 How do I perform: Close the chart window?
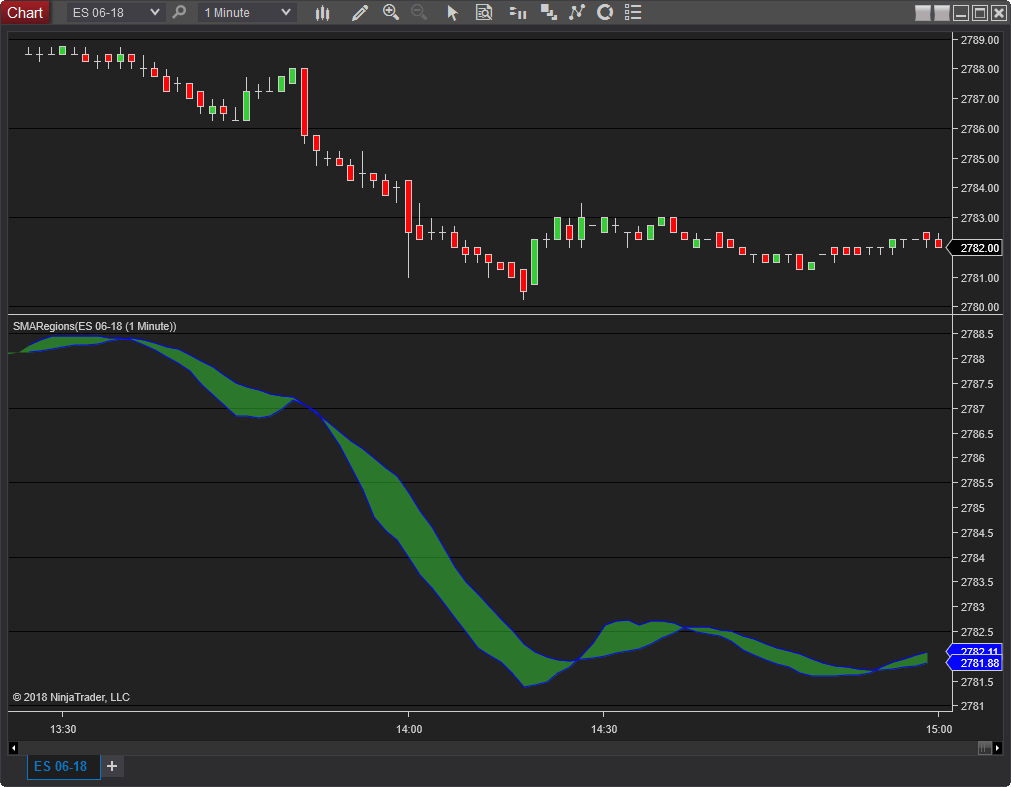998,13
